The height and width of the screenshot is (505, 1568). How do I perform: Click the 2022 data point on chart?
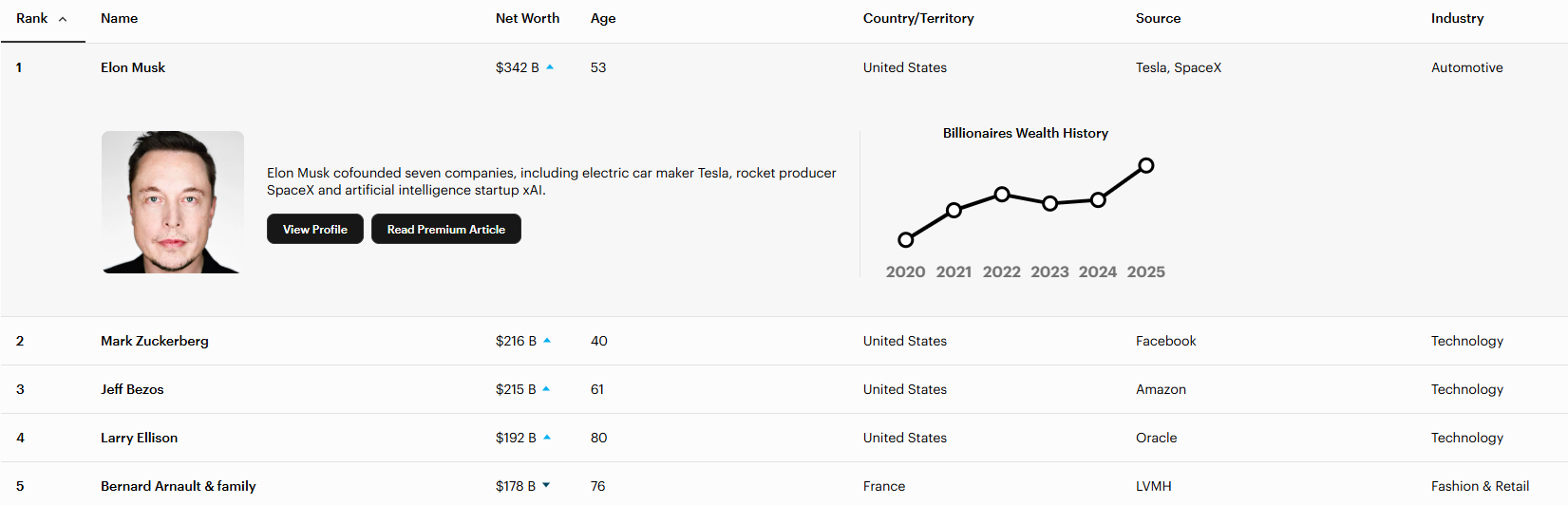point(1002,194)
